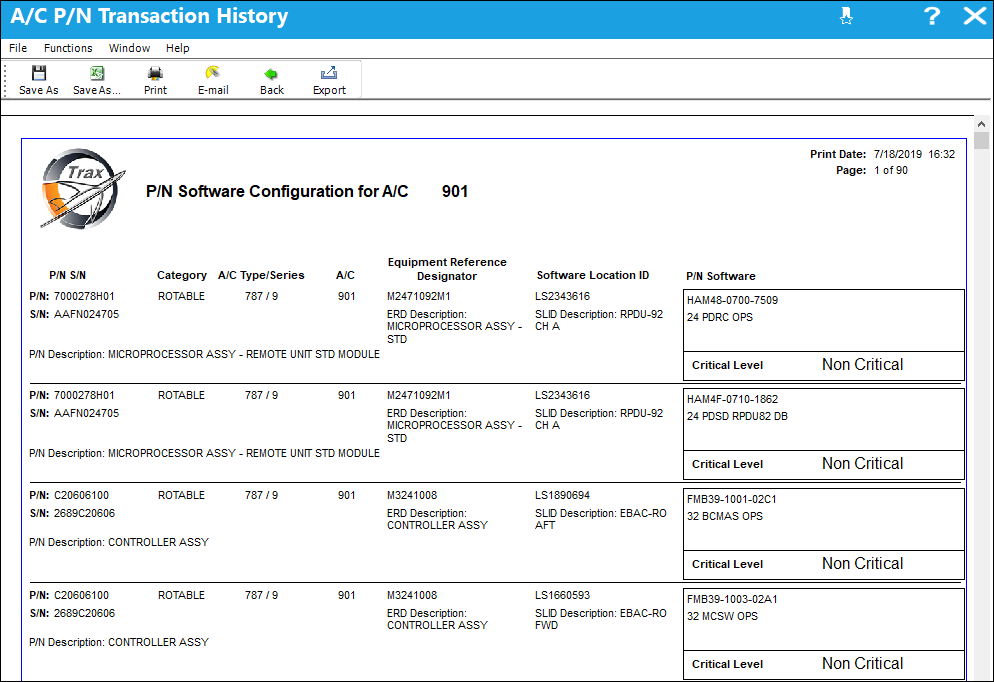Click location ID LS1890694
Viewport: 994px width, 682px height.
pos(562,495)
